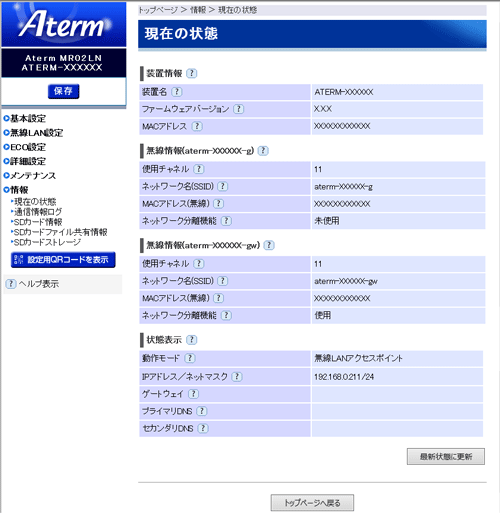Click help icon for セカンダリDNS
Image resolution: width=500 pixels, height=515 pixels.
pyautogui.click(x=203, y=428)
